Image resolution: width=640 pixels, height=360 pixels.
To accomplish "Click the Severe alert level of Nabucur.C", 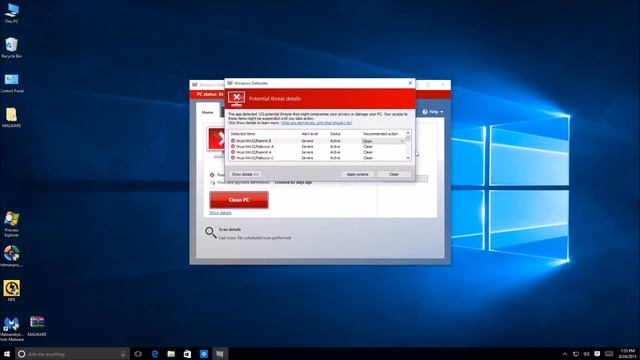I will pos(307,158).
